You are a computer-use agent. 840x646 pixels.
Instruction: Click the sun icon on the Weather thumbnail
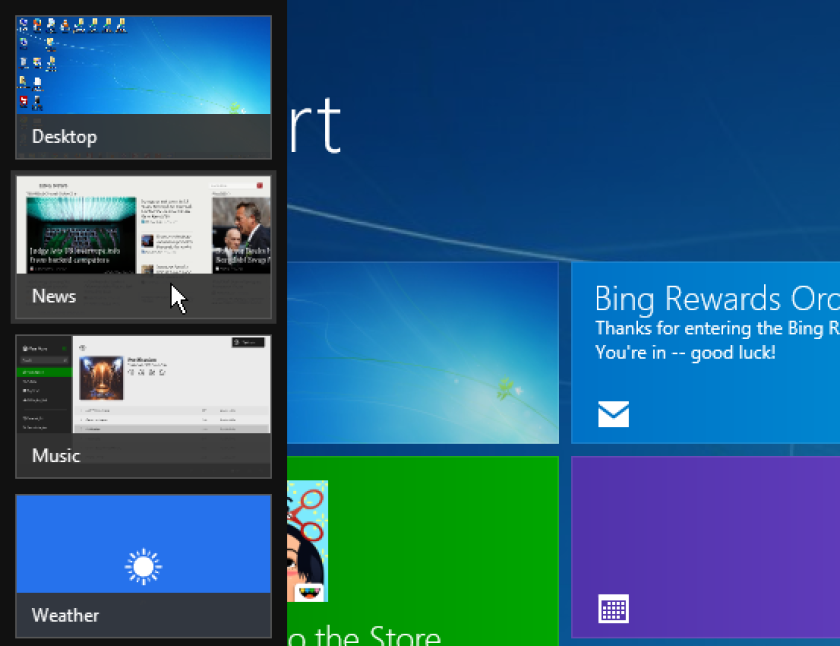(144, 566)
